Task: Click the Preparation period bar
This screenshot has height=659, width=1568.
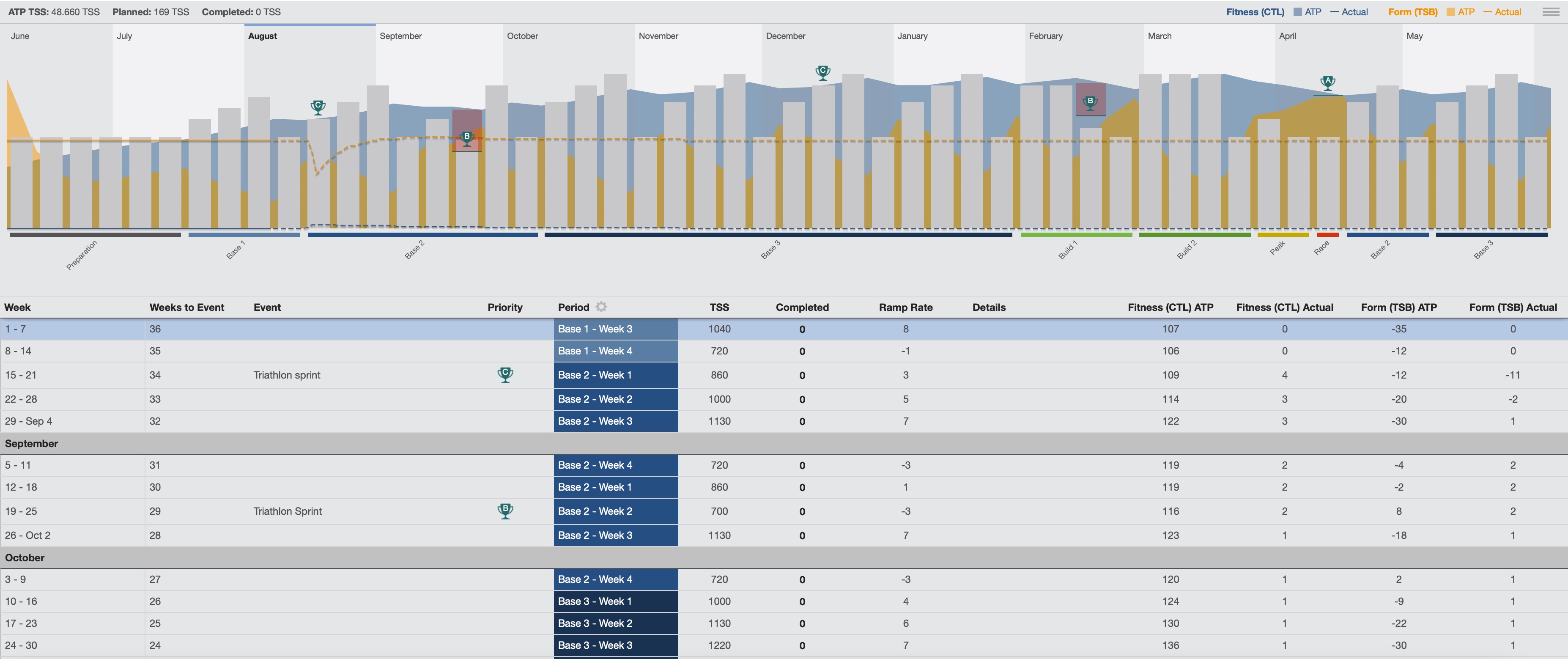Action: pos(95,234)
